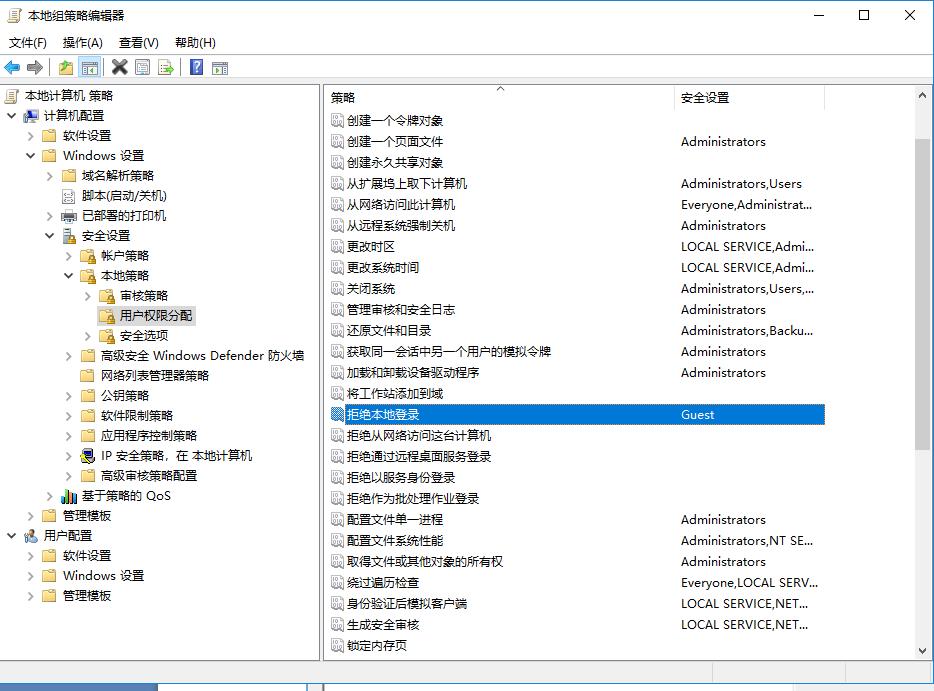Click the Delete (X) toolbar icon

(x=118, y=66)
